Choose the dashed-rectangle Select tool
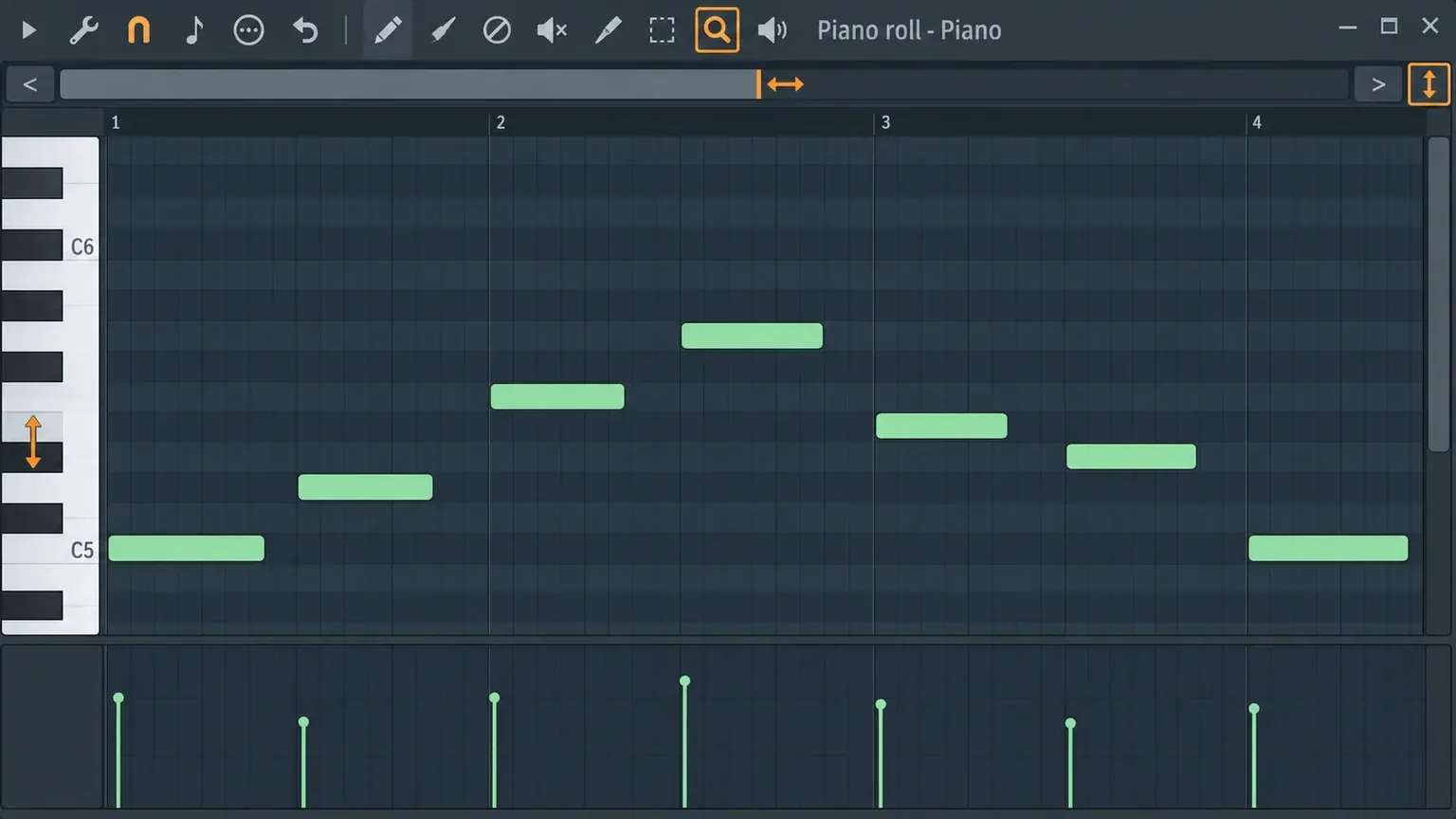1456x819 pixels. pos(662,30)
